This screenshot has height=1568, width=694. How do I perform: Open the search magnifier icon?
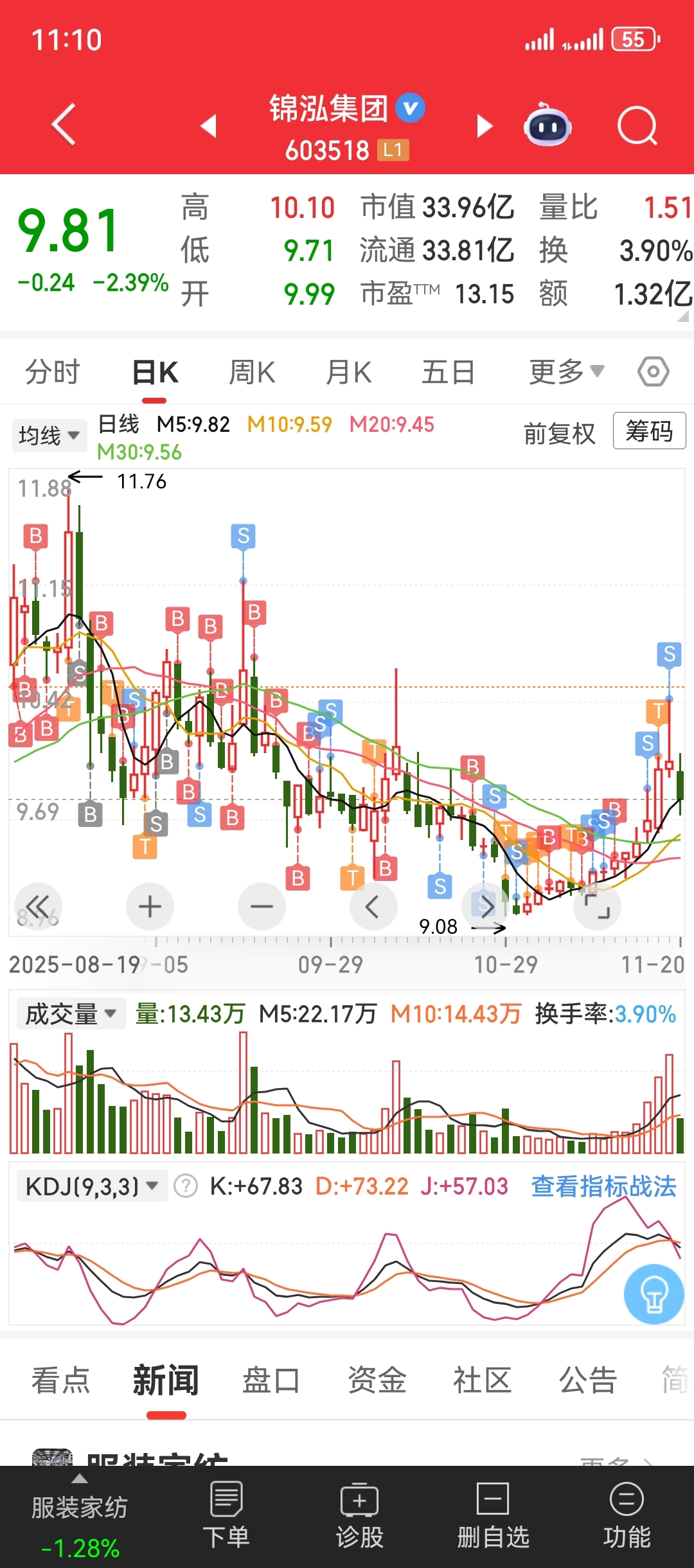tap(637, 125)
